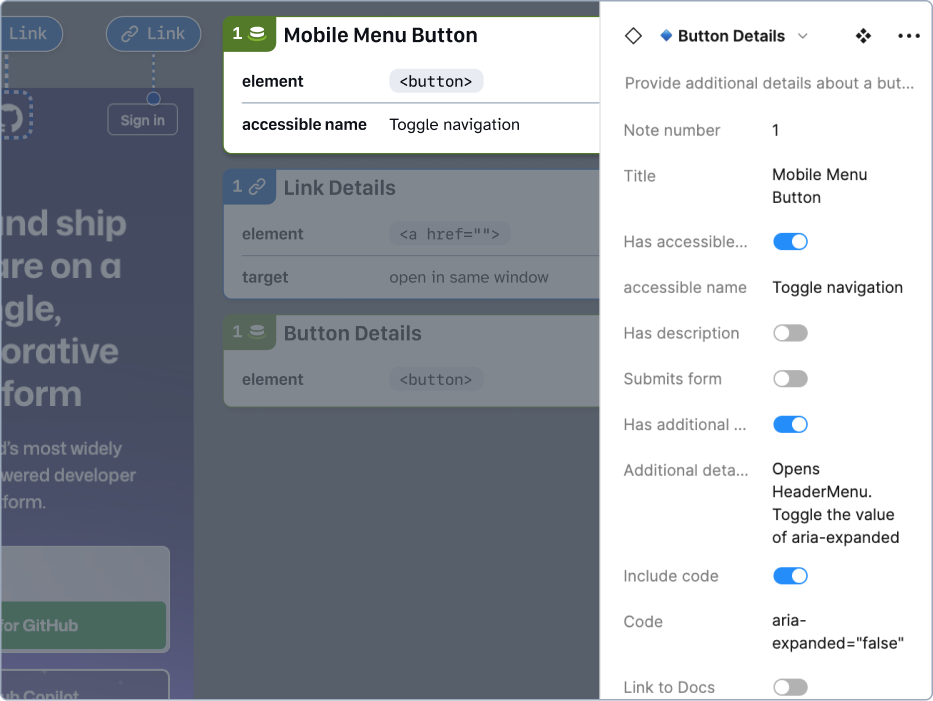Screen dimensions: 933x701
Task: Click the <button> tag in Button Details card
Action: [x=436, y=380]
